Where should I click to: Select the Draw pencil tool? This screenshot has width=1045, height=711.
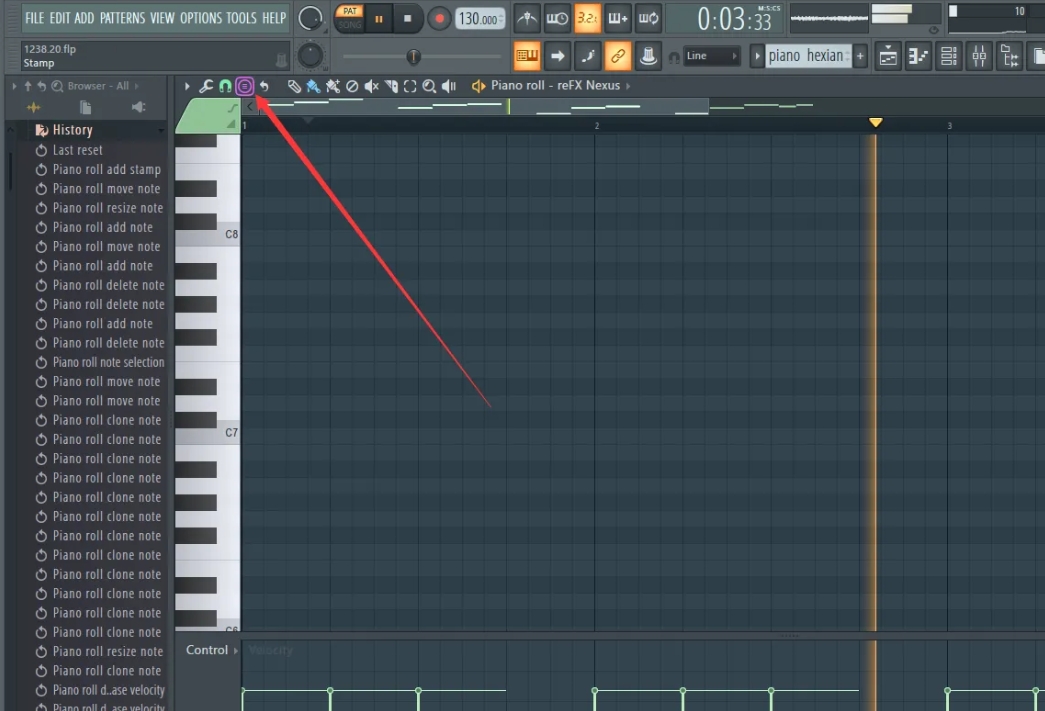(294, 86)
